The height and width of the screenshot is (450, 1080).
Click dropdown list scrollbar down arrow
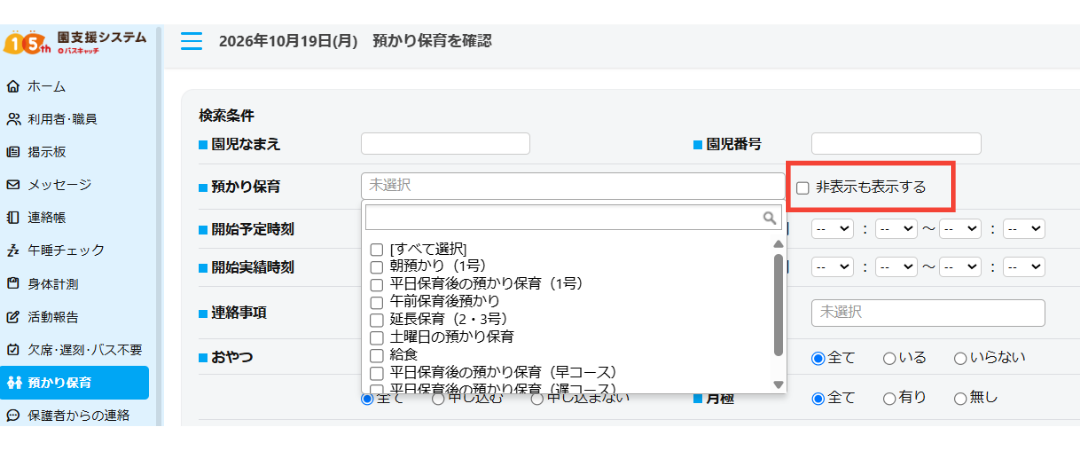coord(778,385)
